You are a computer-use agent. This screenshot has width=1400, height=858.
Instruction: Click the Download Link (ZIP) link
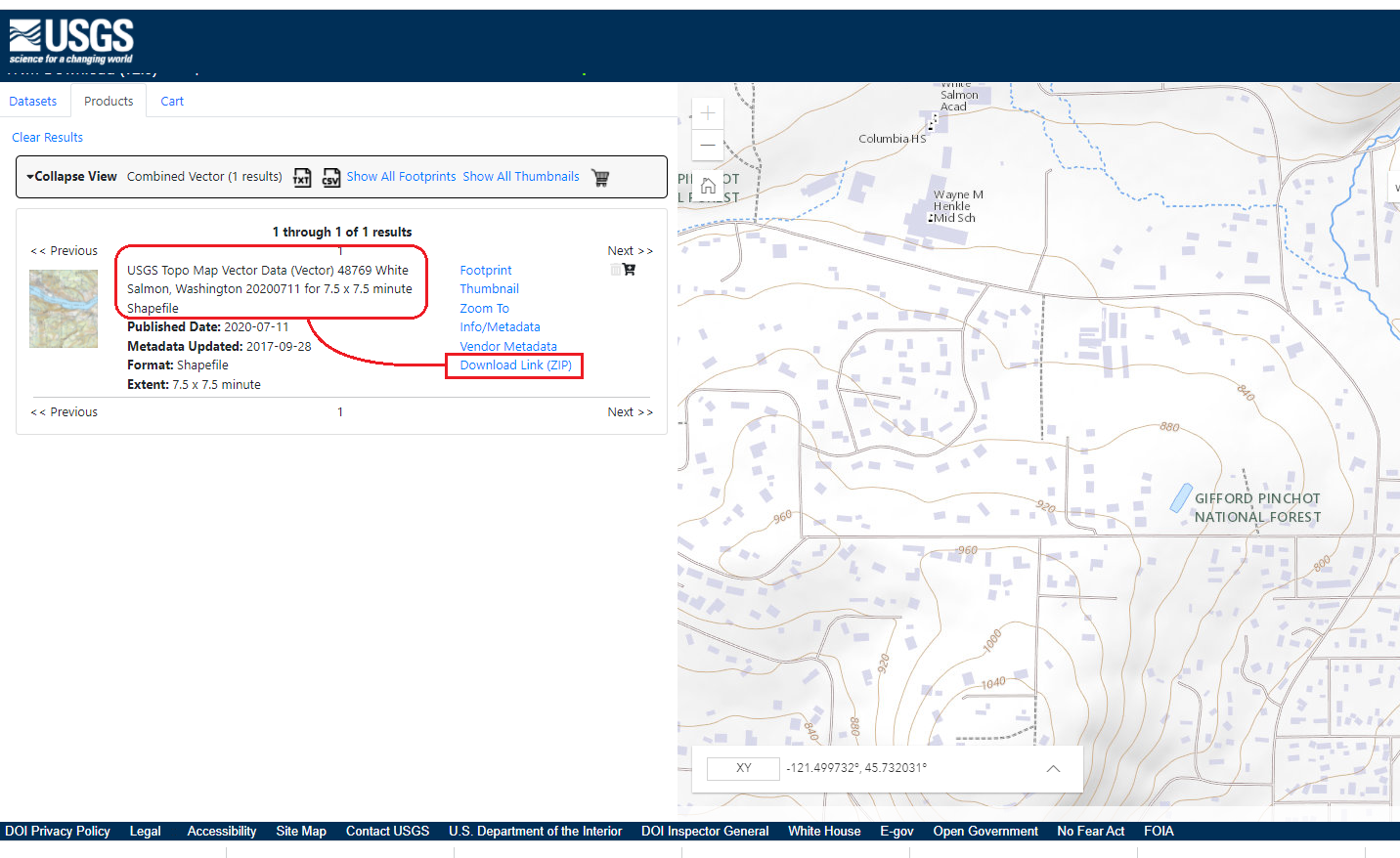pos(514,365)
